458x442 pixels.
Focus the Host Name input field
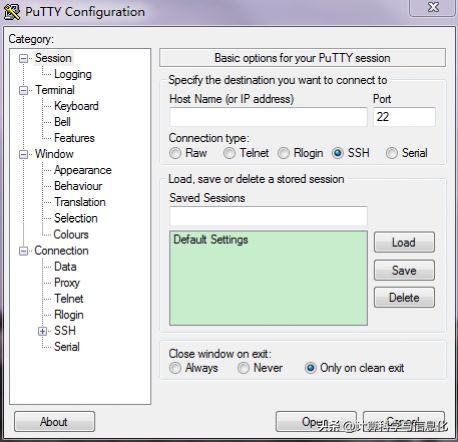click(x=268, y=117)
